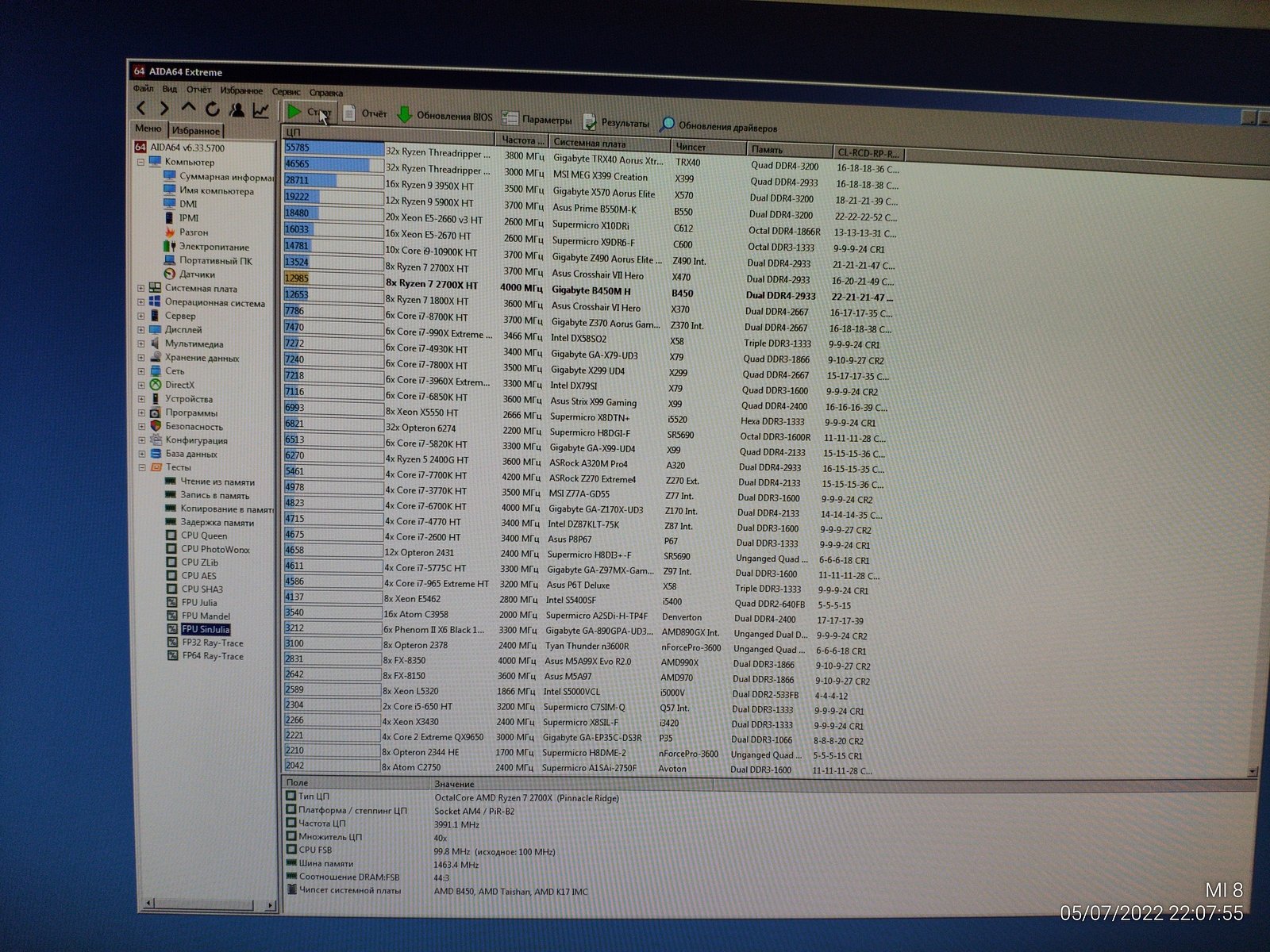Select the Задержка памяти test icon
The height and width of the screenshot is (952, 1270).
[170, 522]
